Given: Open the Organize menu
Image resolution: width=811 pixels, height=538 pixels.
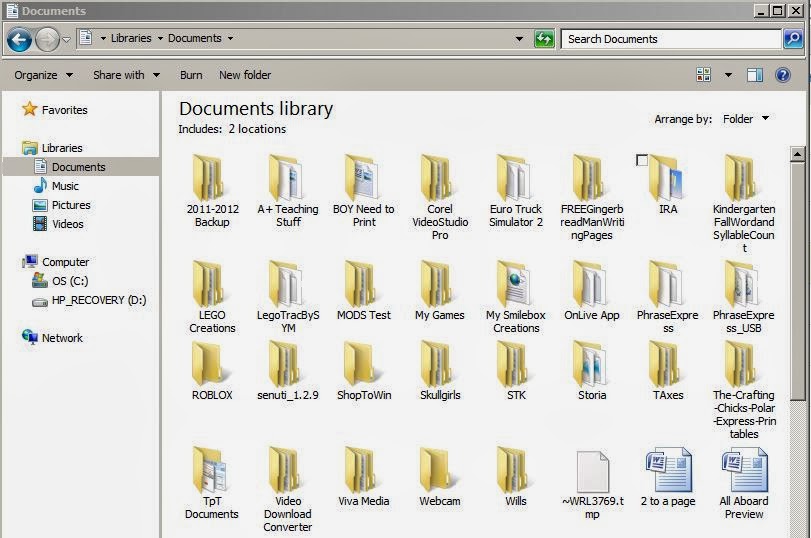Looking at the screenshot, I should [x=43, y=75].
